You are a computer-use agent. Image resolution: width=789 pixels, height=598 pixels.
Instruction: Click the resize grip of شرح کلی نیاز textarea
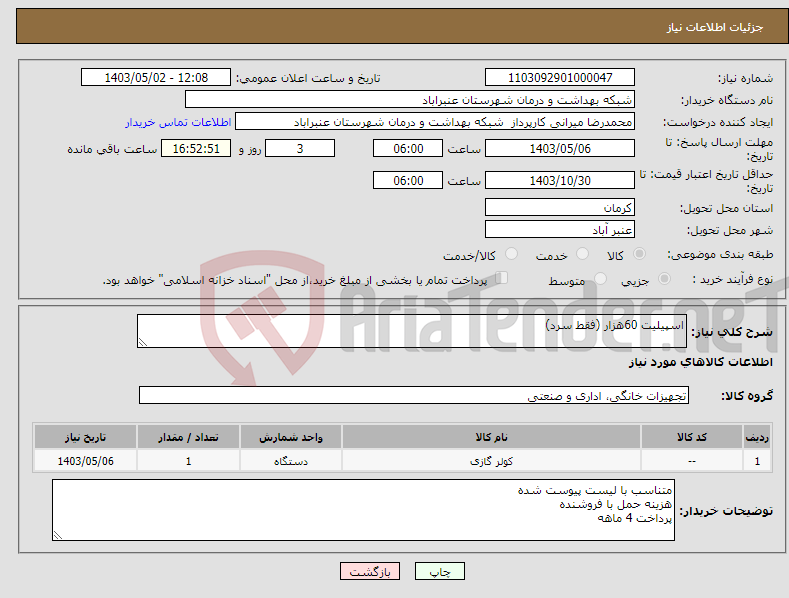[142, 342]
